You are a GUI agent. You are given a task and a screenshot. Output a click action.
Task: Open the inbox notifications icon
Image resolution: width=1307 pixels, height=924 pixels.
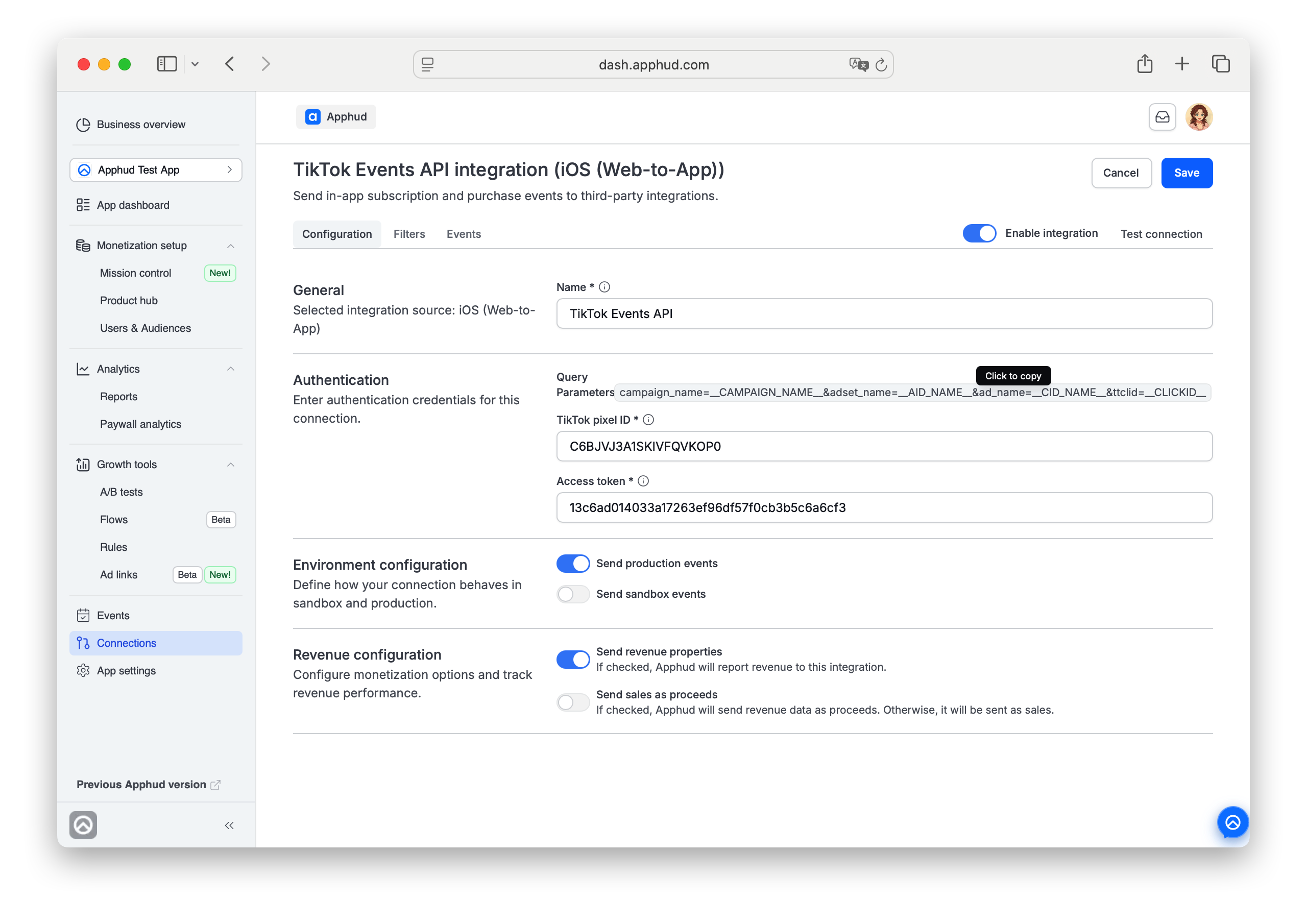click(x=1162, y=117)
